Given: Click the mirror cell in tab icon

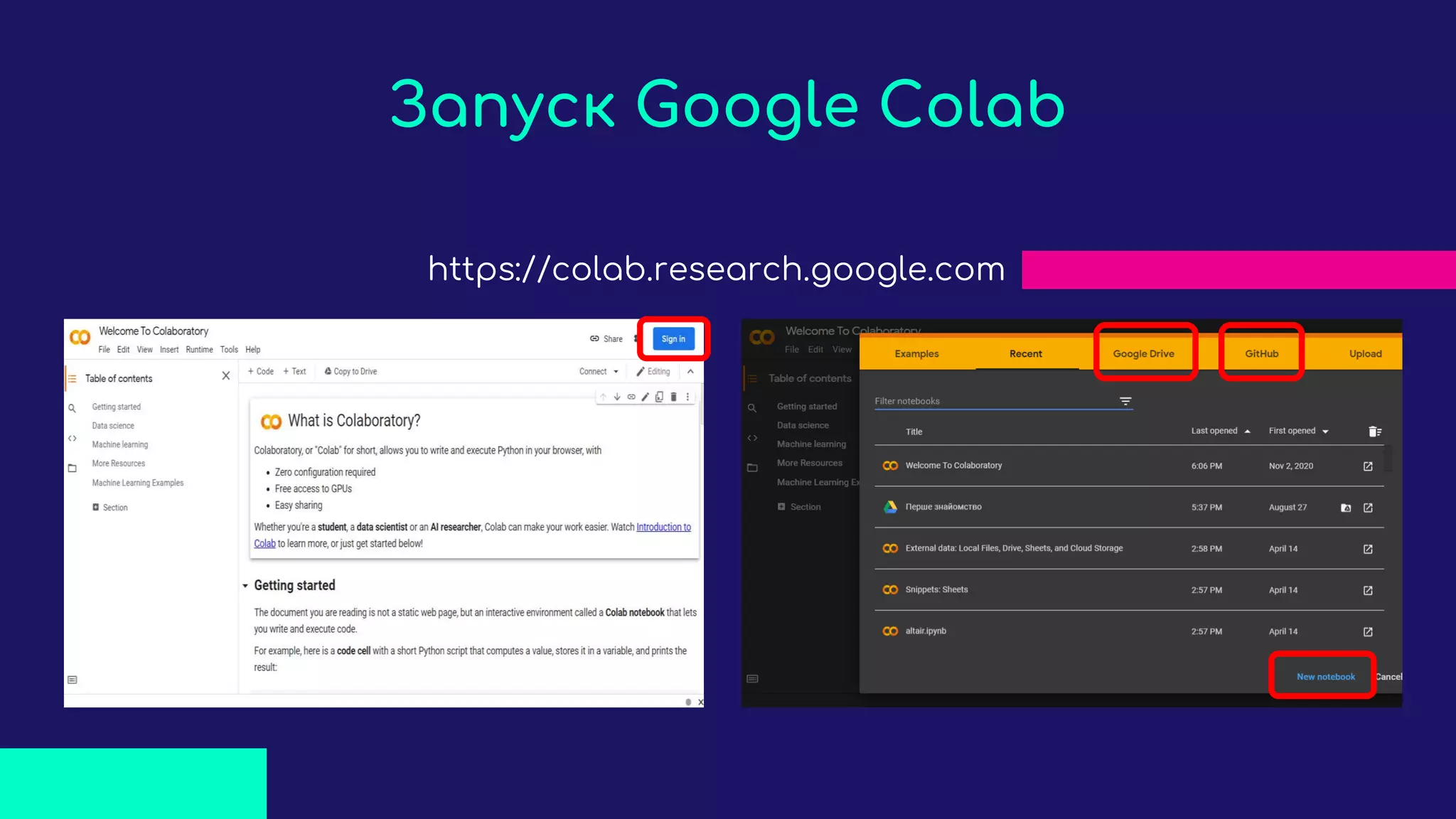Looking at the screenshot, I should pos(659,397).
